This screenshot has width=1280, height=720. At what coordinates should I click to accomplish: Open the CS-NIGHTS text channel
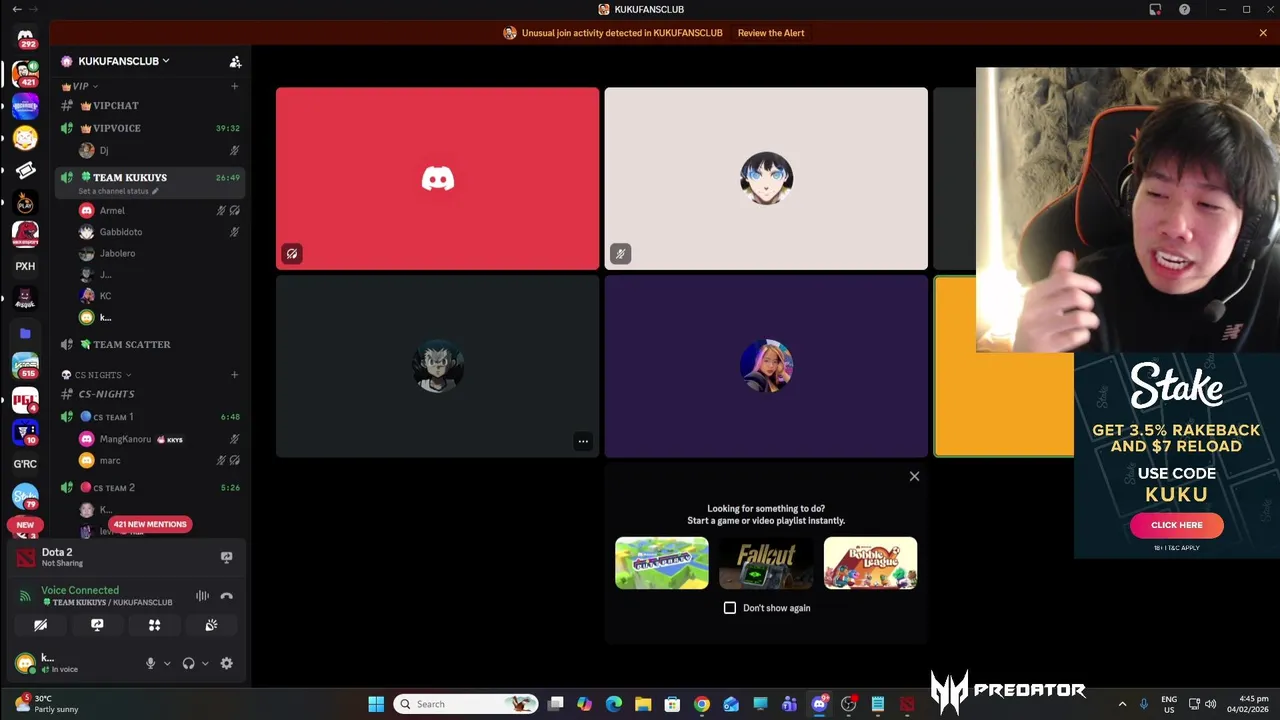(150, 394)
